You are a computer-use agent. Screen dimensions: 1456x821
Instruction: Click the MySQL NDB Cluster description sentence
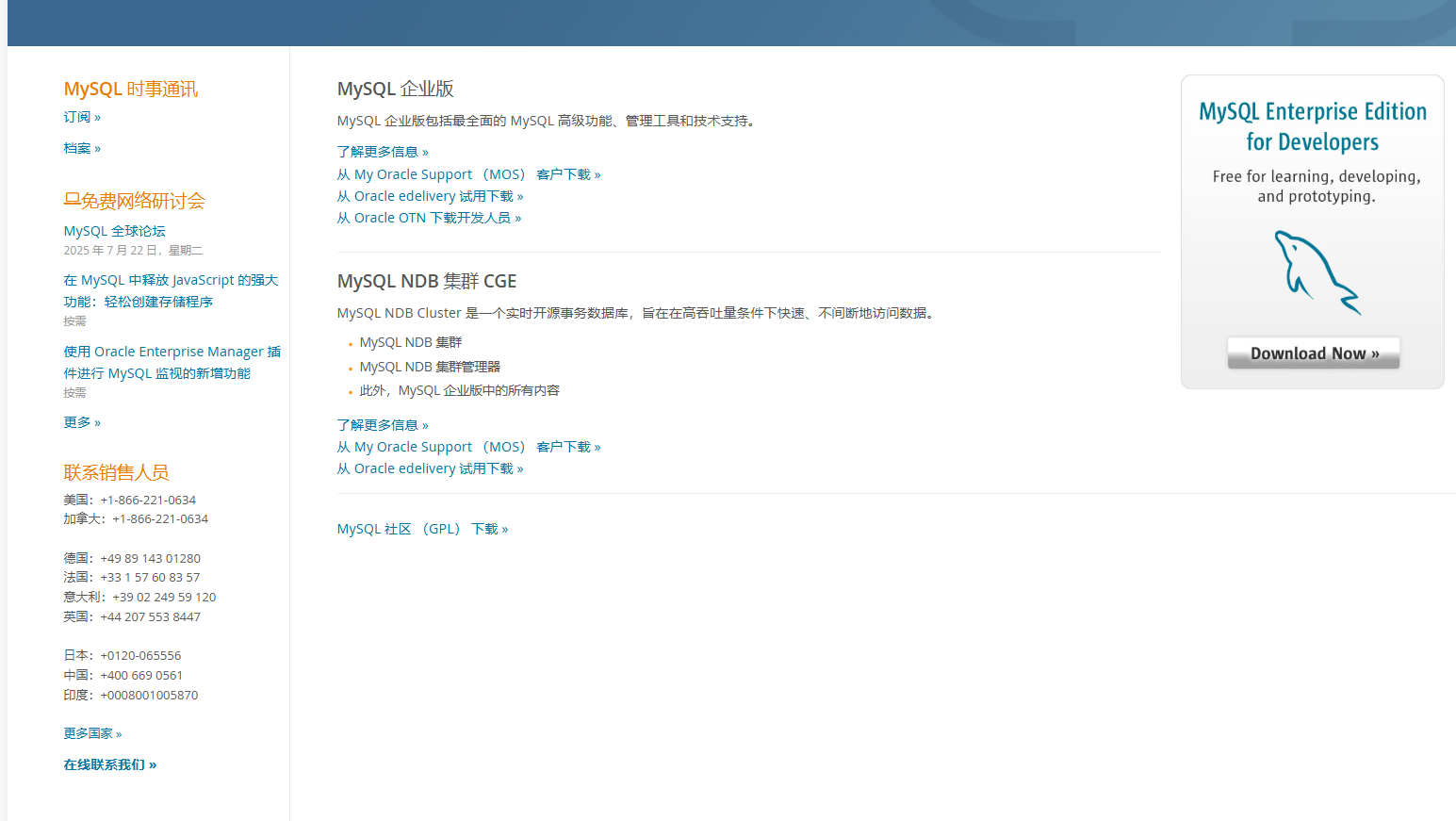(x=637, y=313)
